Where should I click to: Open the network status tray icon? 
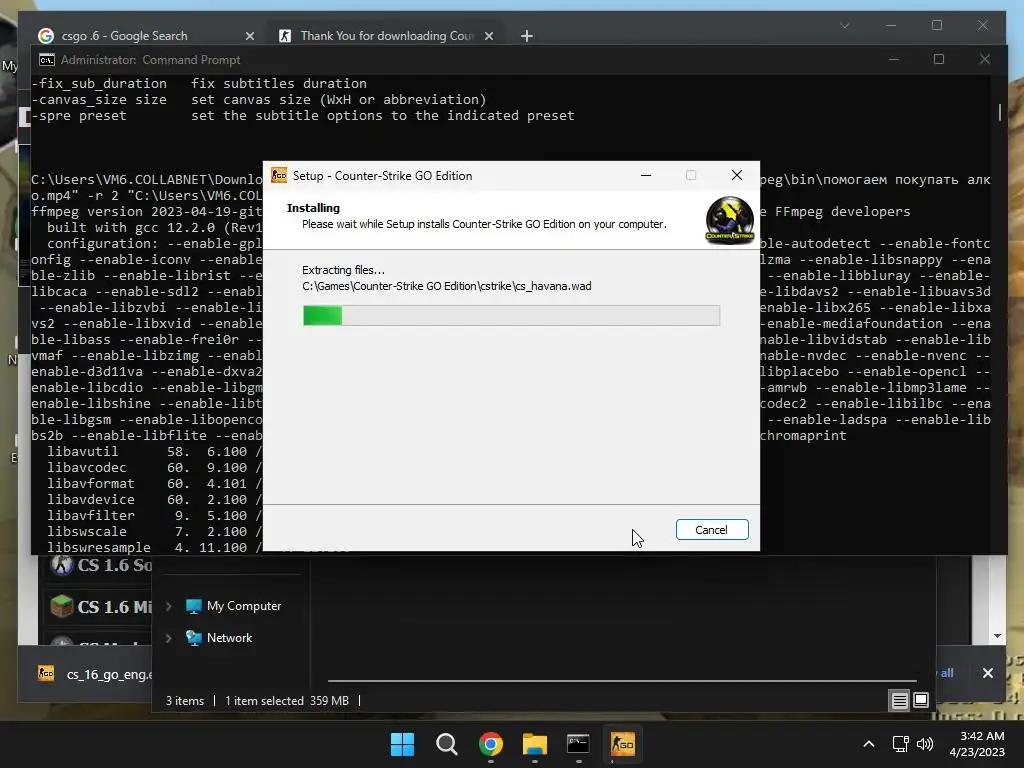901,744
